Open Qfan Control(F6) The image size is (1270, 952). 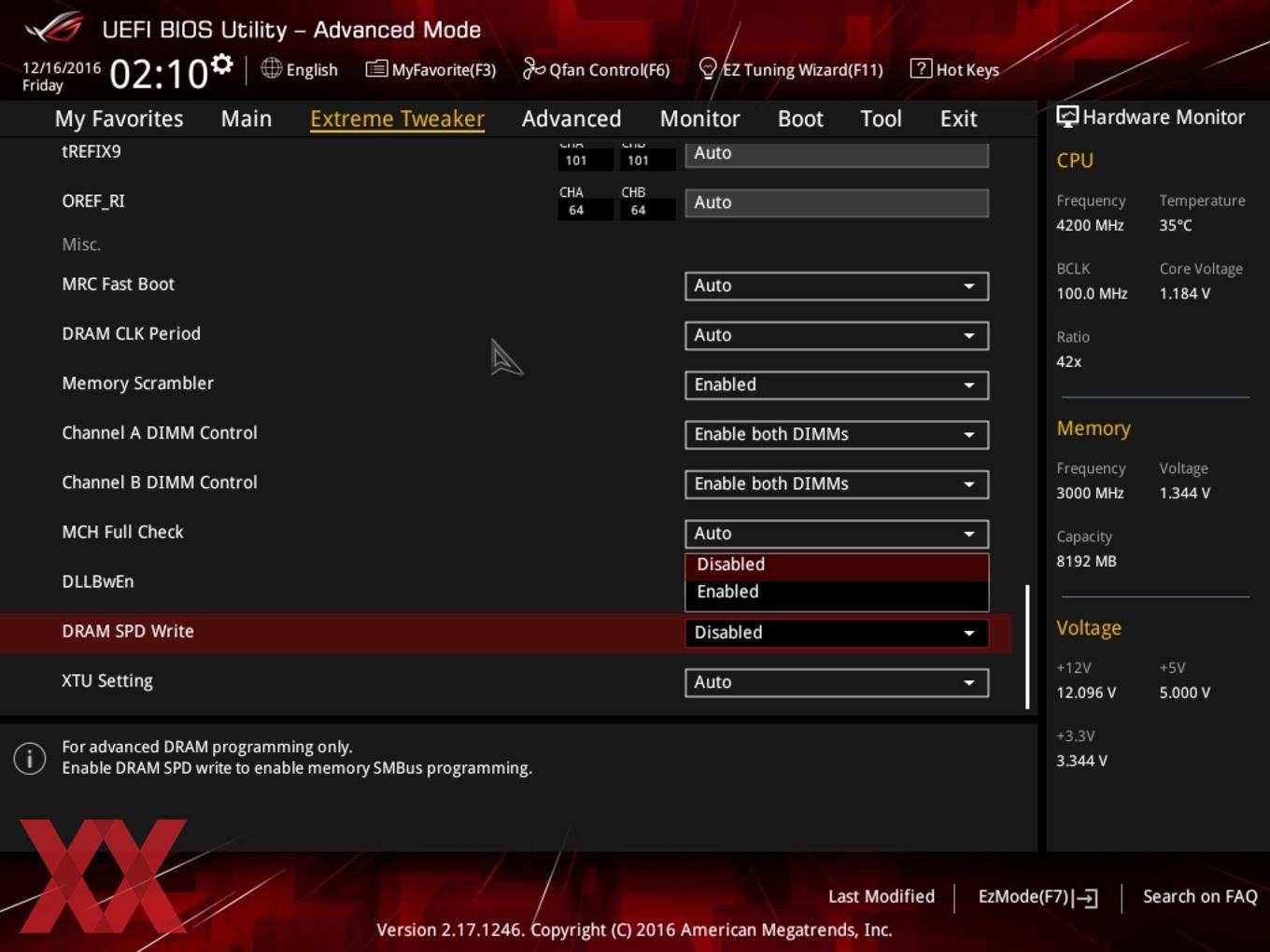tap(610, 70)
